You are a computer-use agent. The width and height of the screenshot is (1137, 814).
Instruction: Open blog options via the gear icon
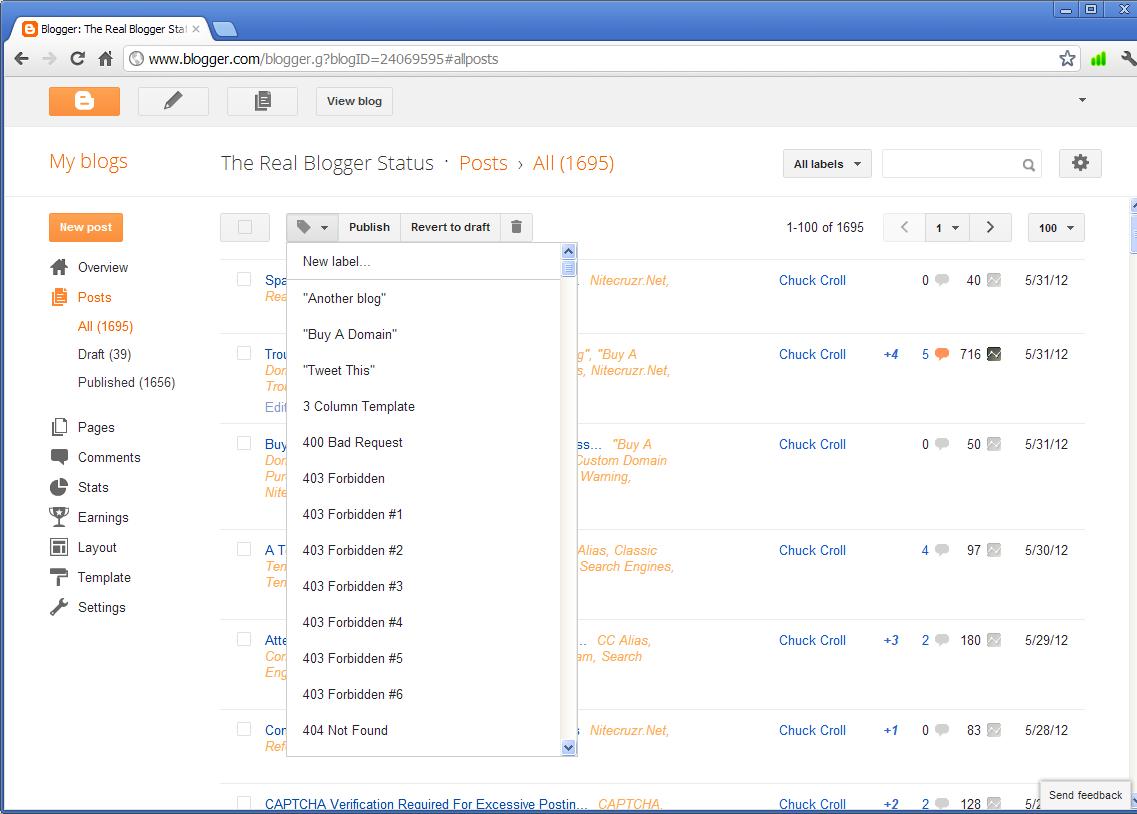pos(1080,162)
